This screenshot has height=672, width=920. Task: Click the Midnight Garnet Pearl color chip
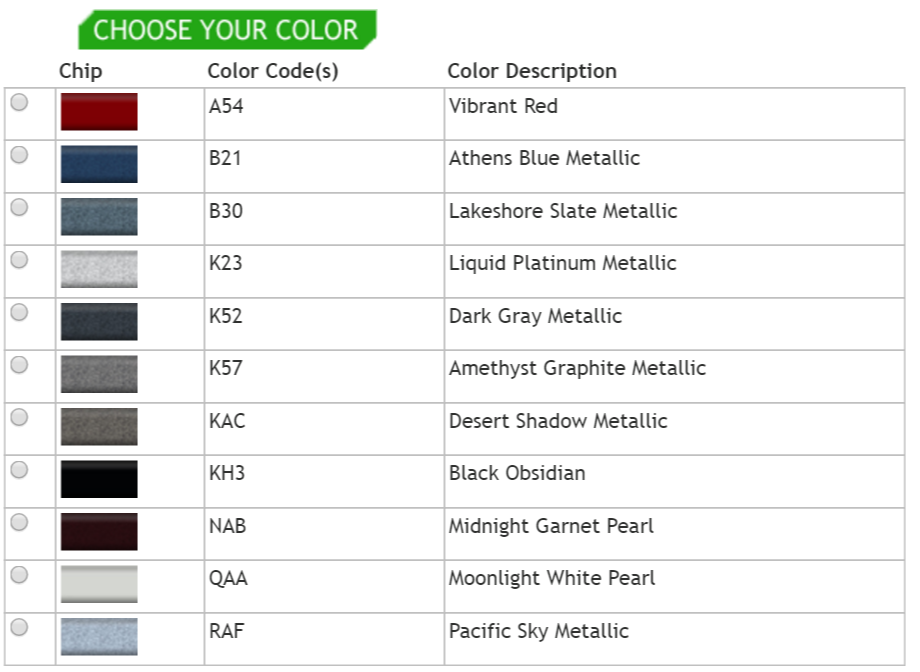[99, 531]
